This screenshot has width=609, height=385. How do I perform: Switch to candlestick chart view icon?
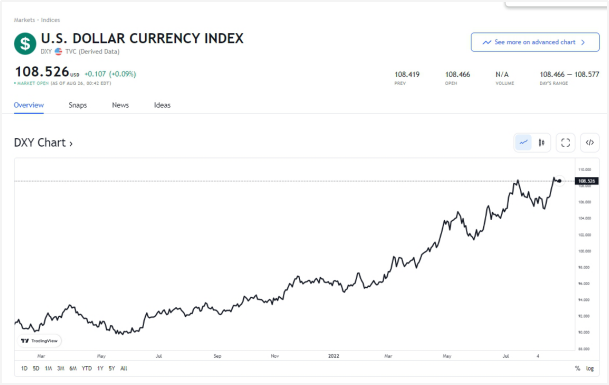541,143
